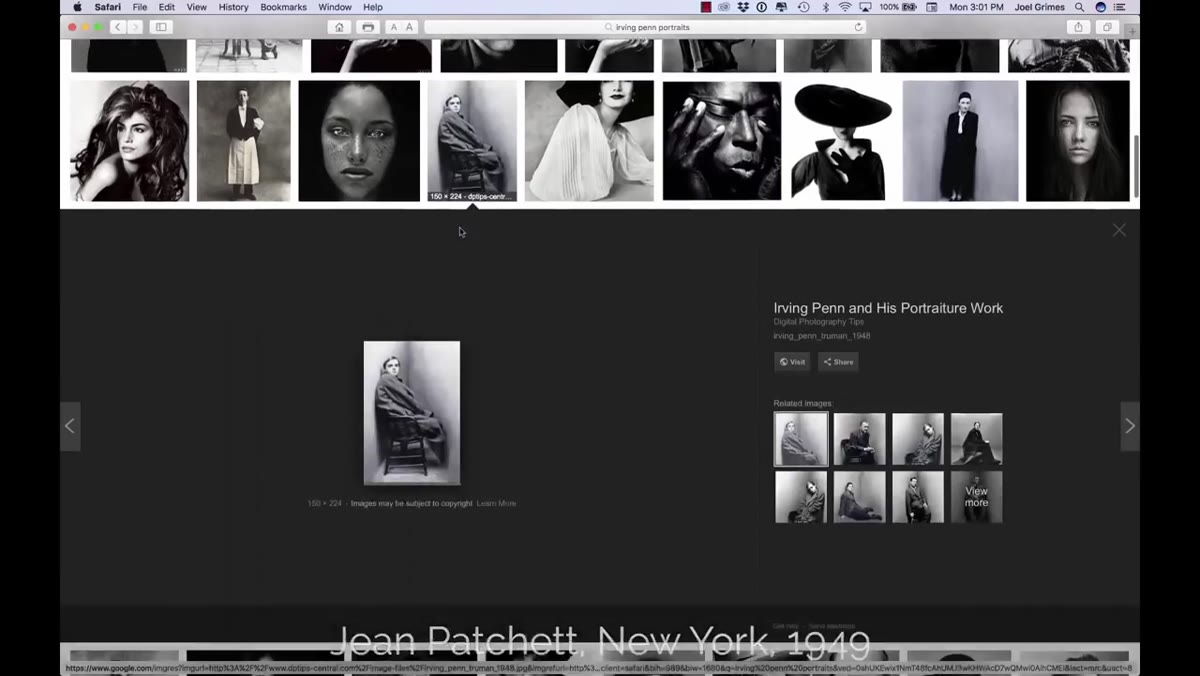Reload the page from address bar
The height and width of the screenshot is (676, 1200).
tap(858, 27)
